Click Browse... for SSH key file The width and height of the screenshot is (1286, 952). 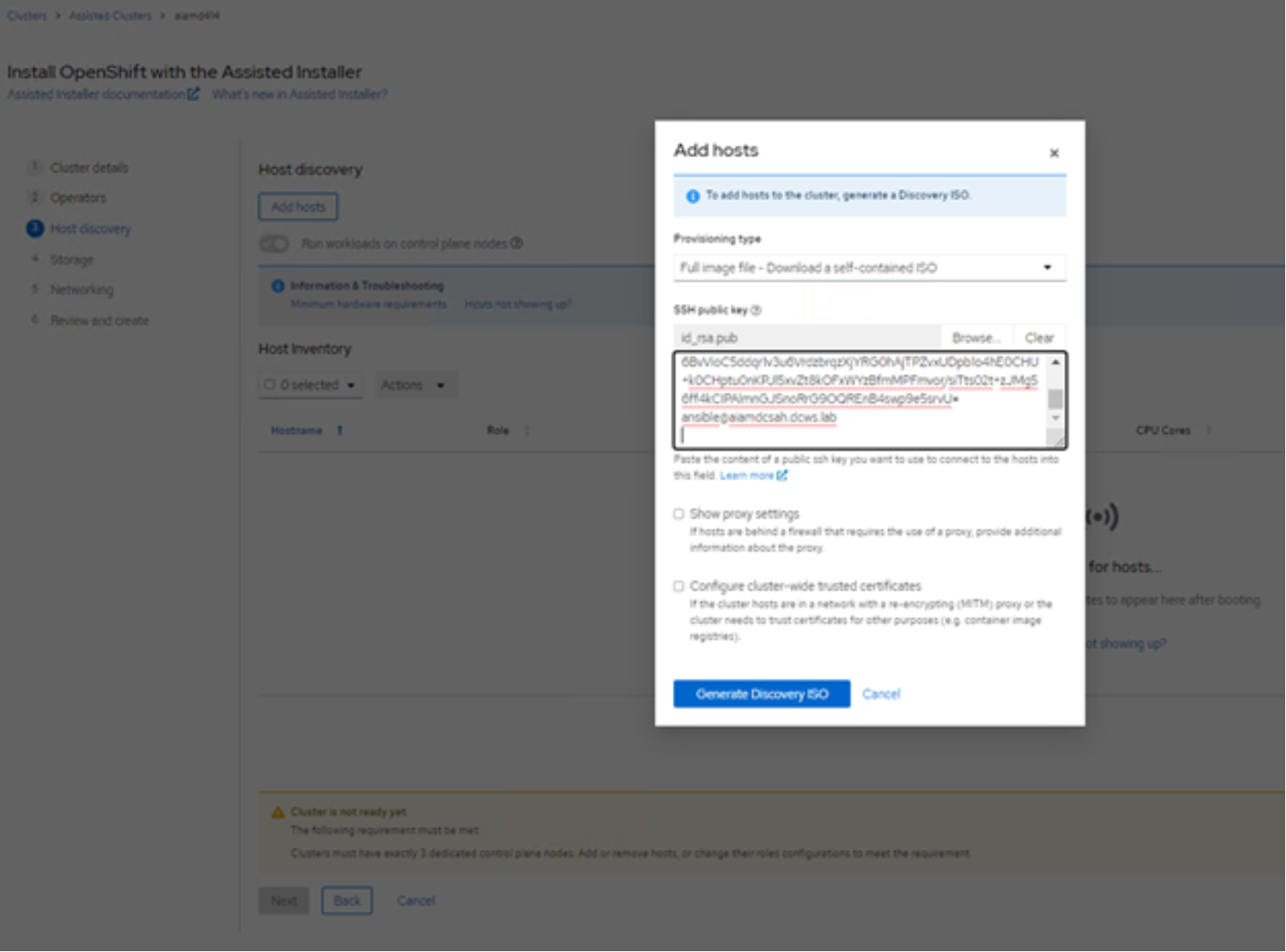[x=977, y=338]
